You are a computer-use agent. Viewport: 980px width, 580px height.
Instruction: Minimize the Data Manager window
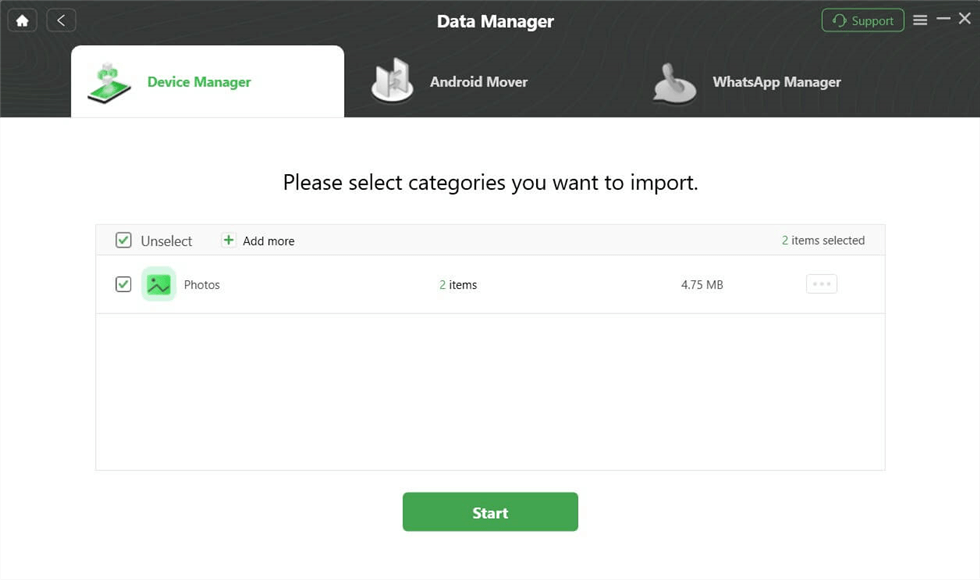pyautogui.click(x=943, y=20)
